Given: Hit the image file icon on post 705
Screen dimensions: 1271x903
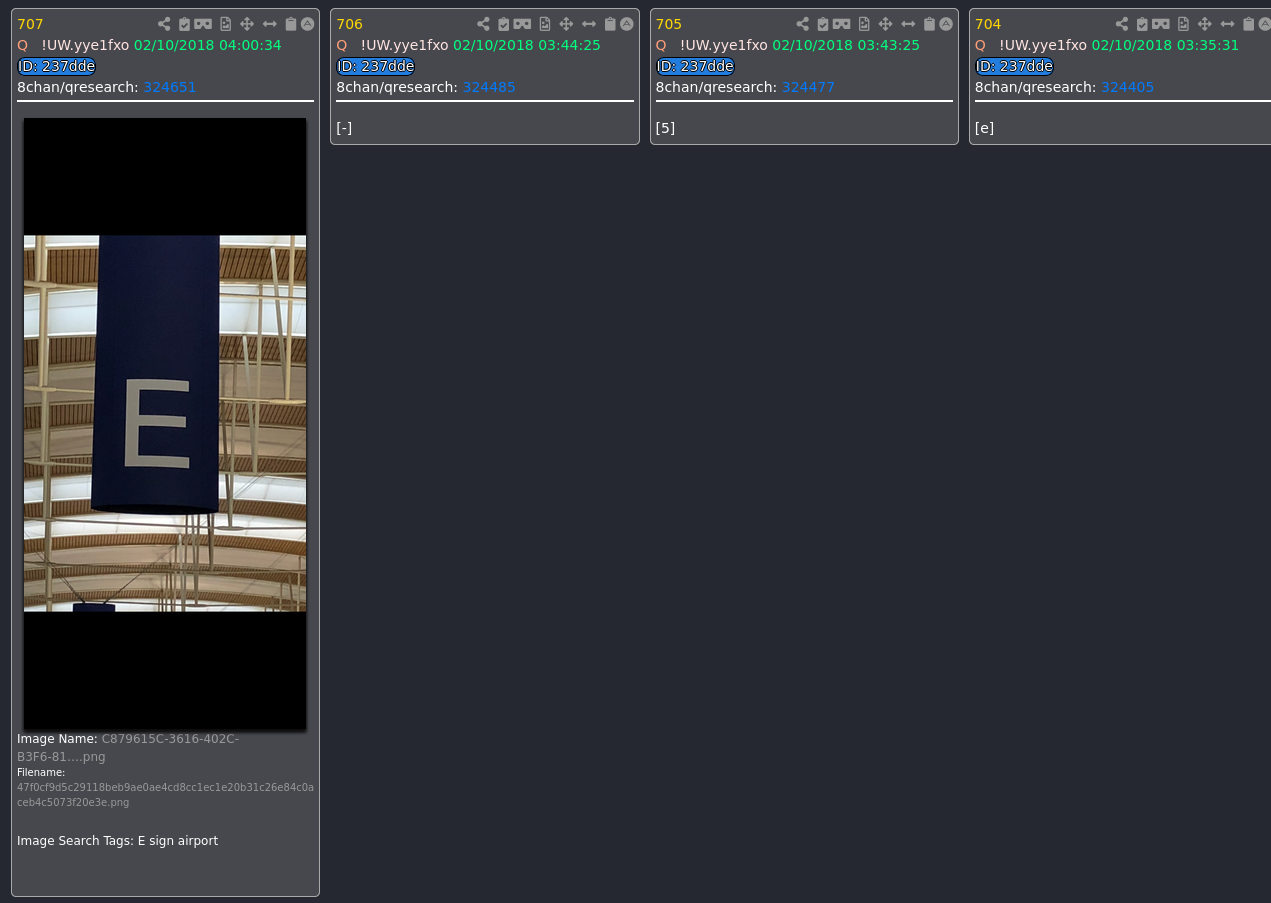Looking at the screenshot, I should pos(863,24).
